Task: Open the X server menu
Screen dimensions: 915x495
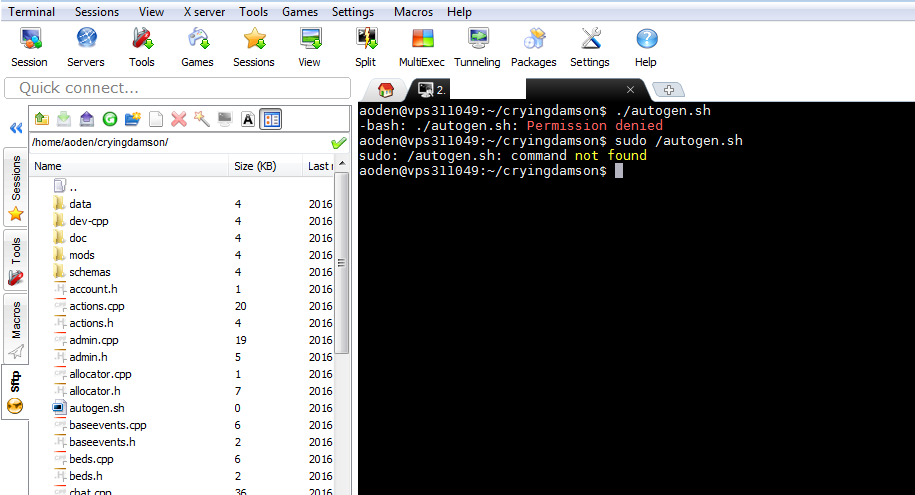Action: [204, 12]
